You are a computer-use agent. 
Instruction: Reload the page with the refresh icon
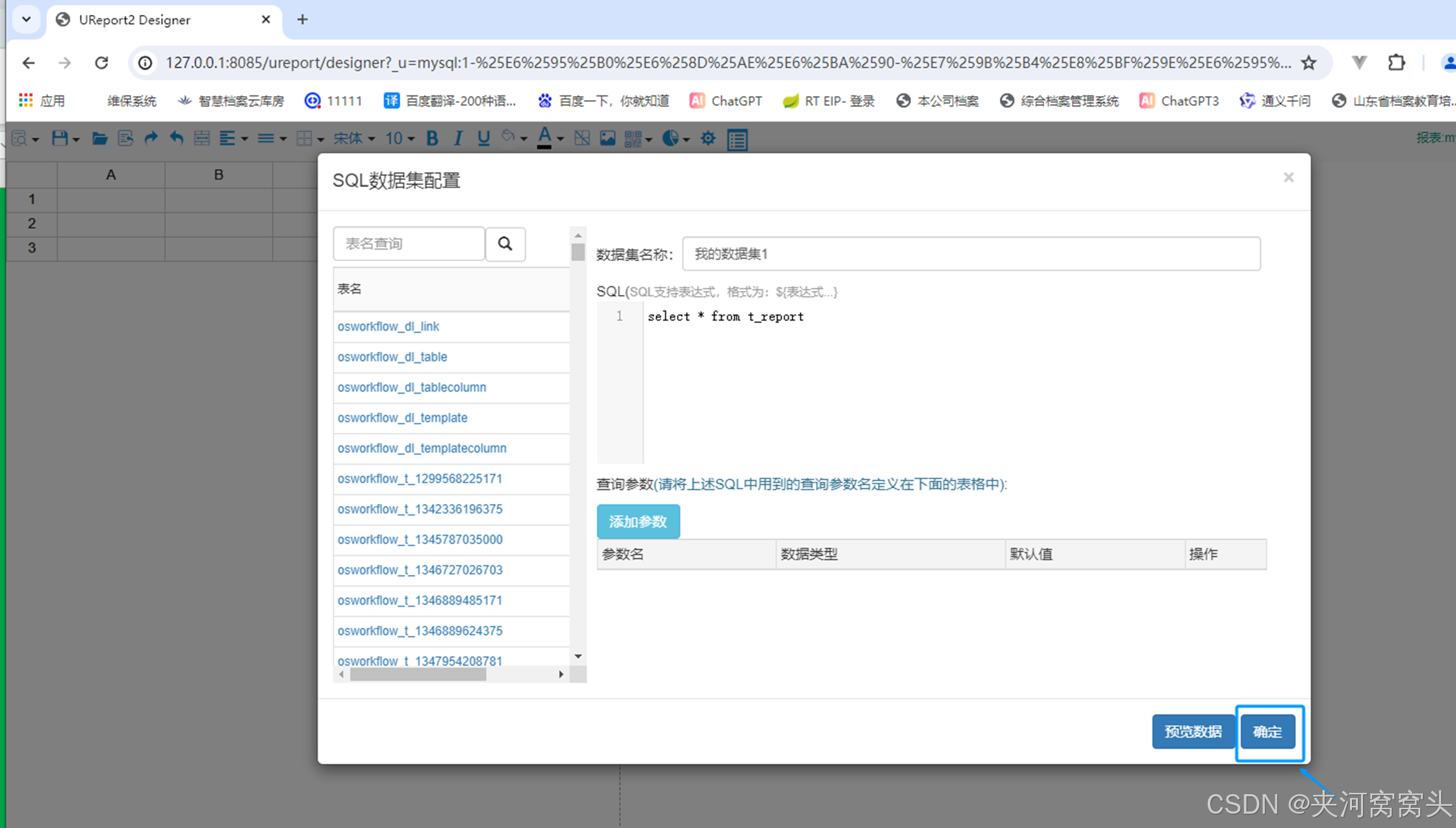click(101, 62)
